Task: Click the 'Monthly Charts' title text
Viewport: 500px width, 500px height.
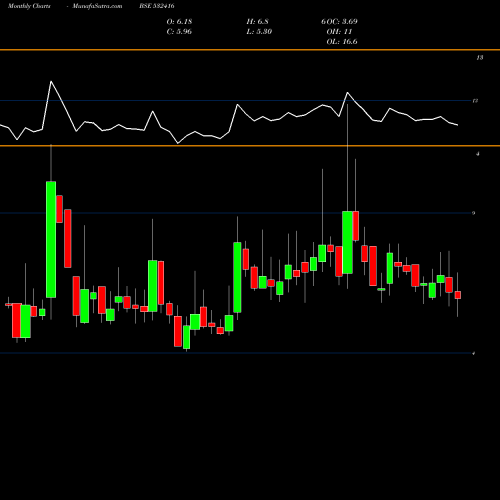Action: pyautogui.click(x=29, y=6)
